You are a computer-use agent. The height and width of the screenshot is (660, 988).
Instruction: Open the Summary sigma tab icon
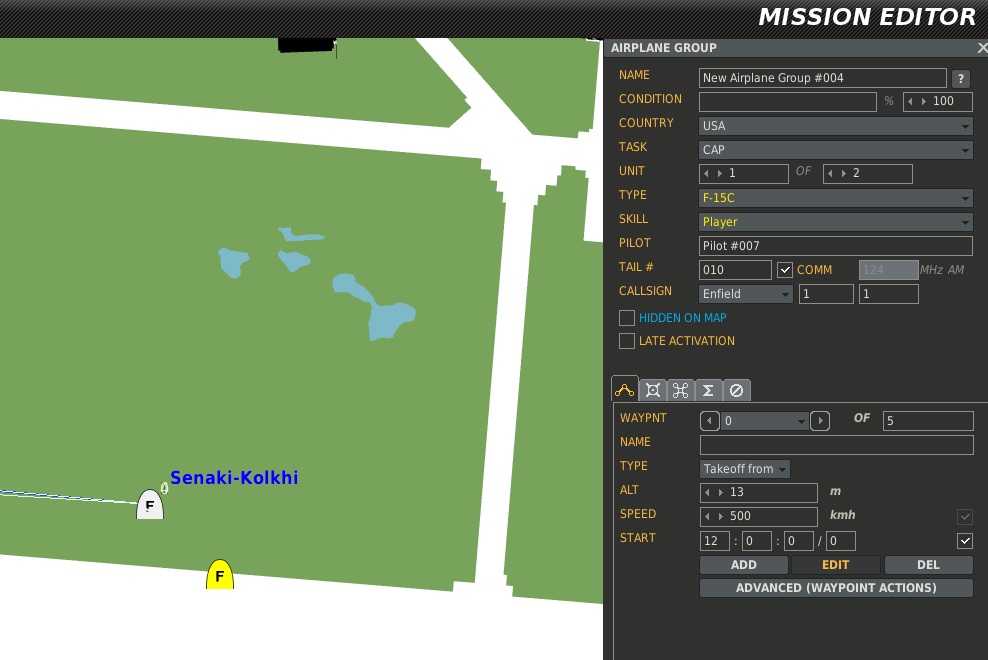(708, 390)
